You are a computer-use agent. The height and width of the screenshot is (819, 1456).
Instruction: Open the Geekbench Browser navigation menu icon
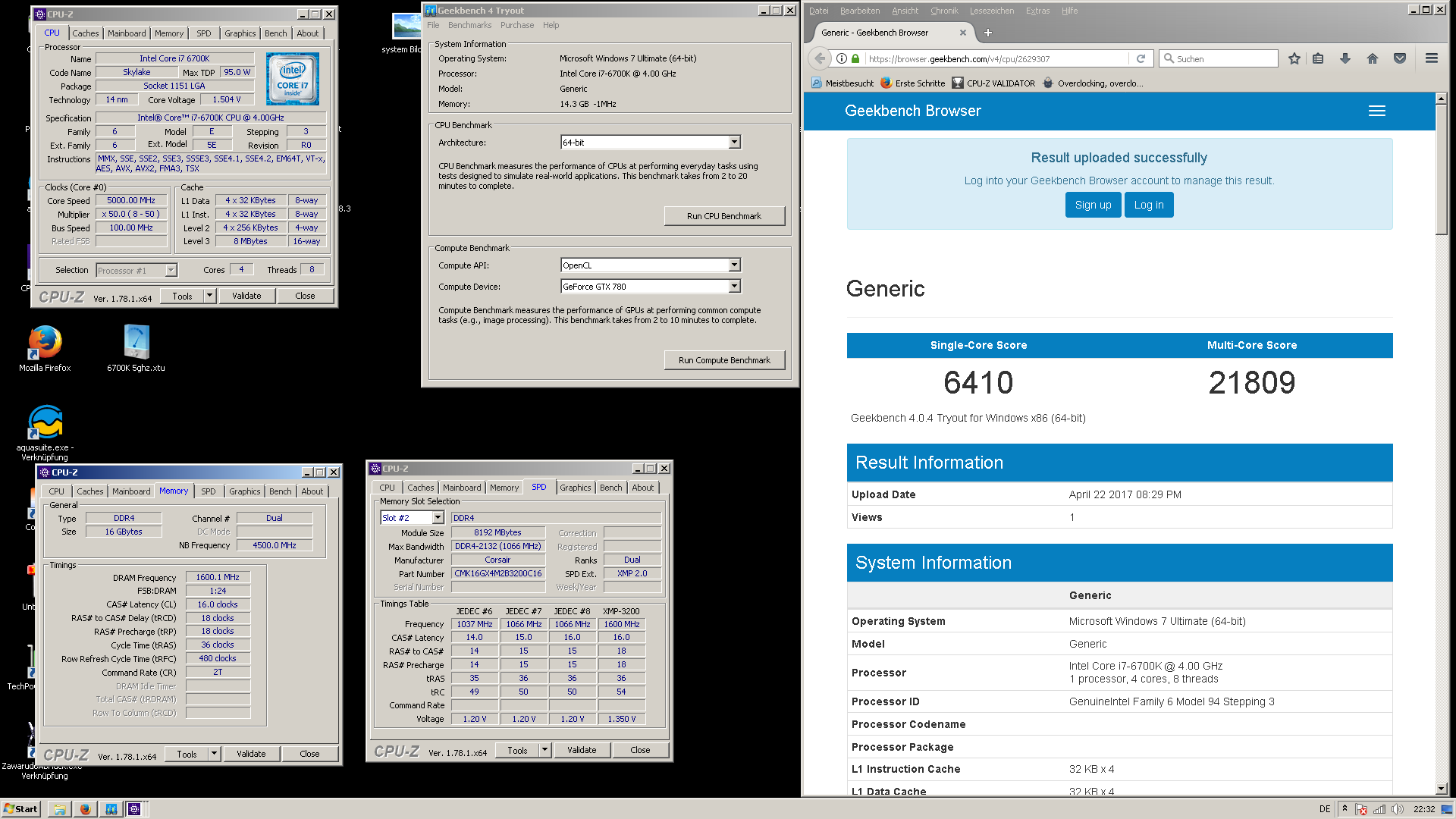click(x=1377, y=111)
